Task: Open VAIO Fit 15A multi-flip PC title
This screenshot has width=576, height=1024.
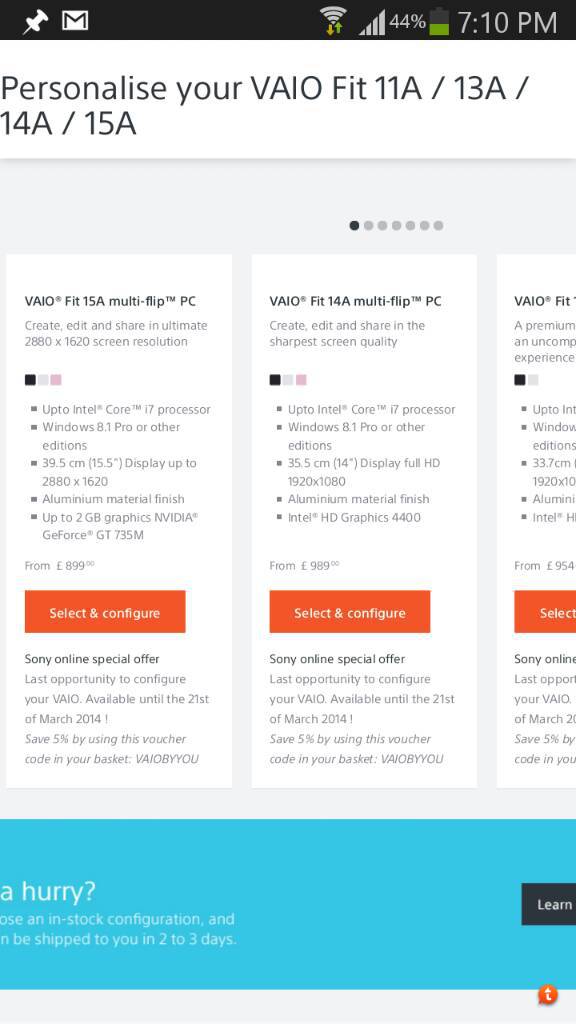Action: coord(110,301)
